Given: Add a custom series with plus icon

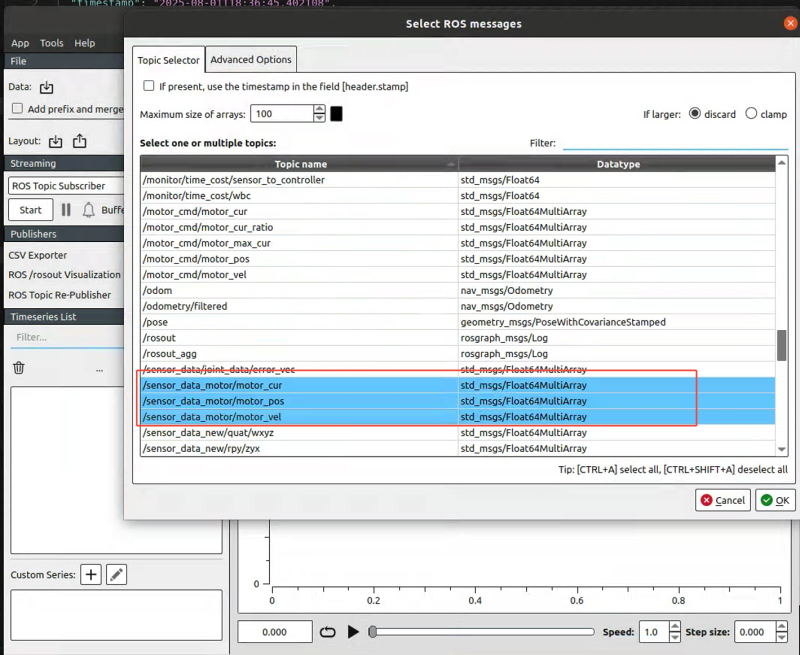Looking at the screenshot, I should pyautogui.click(x=91, y=574).
